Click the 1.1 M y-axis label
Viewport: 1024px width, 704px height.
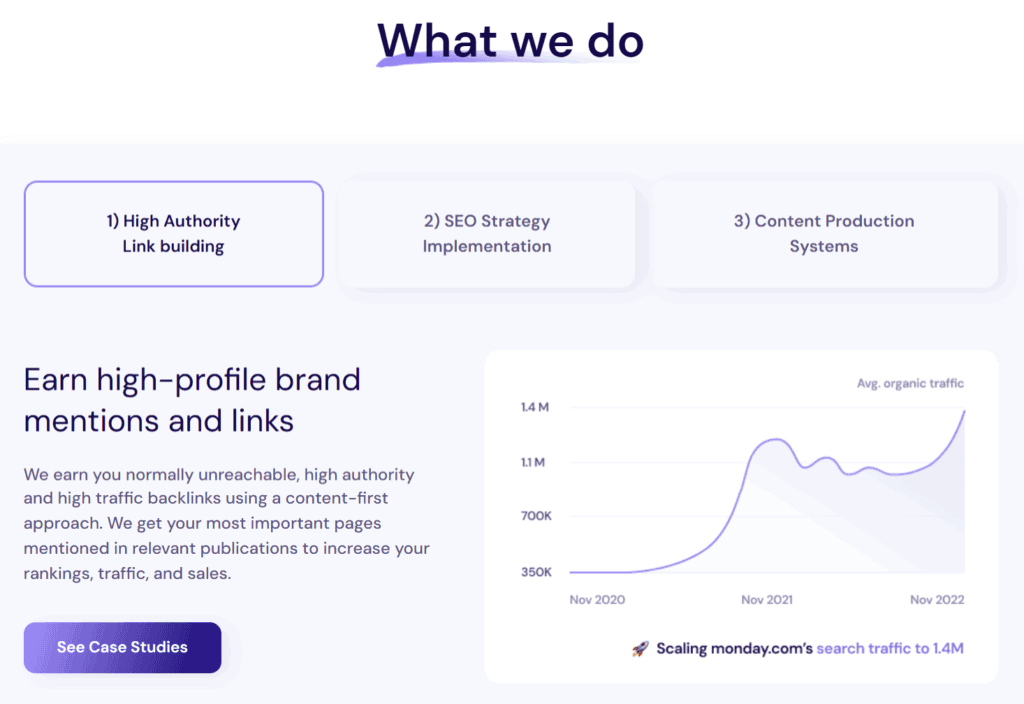(534, 463)
